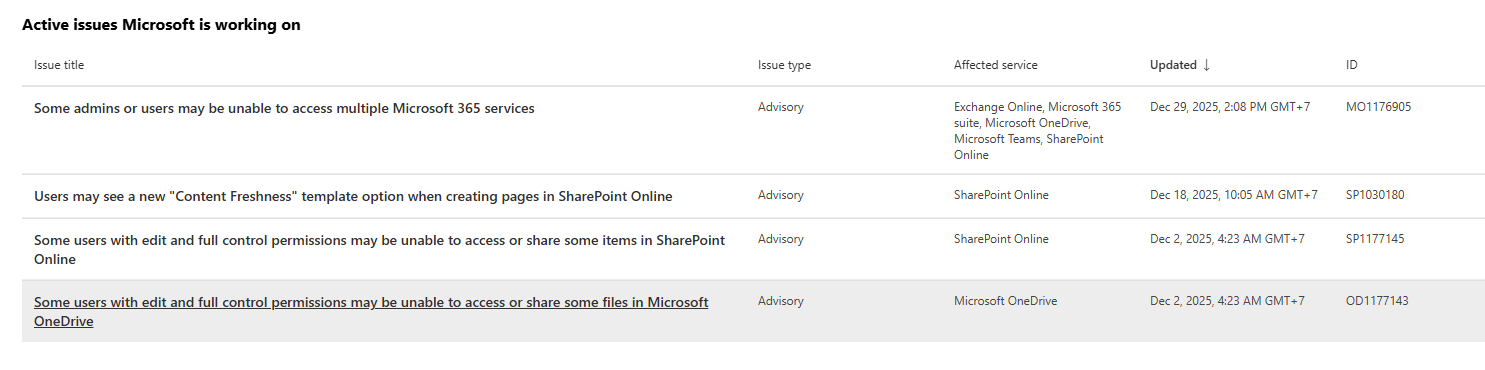Click the ID column header
Image resolution: width=1485 pixels, height=370 pixels.
(1352, 65)
